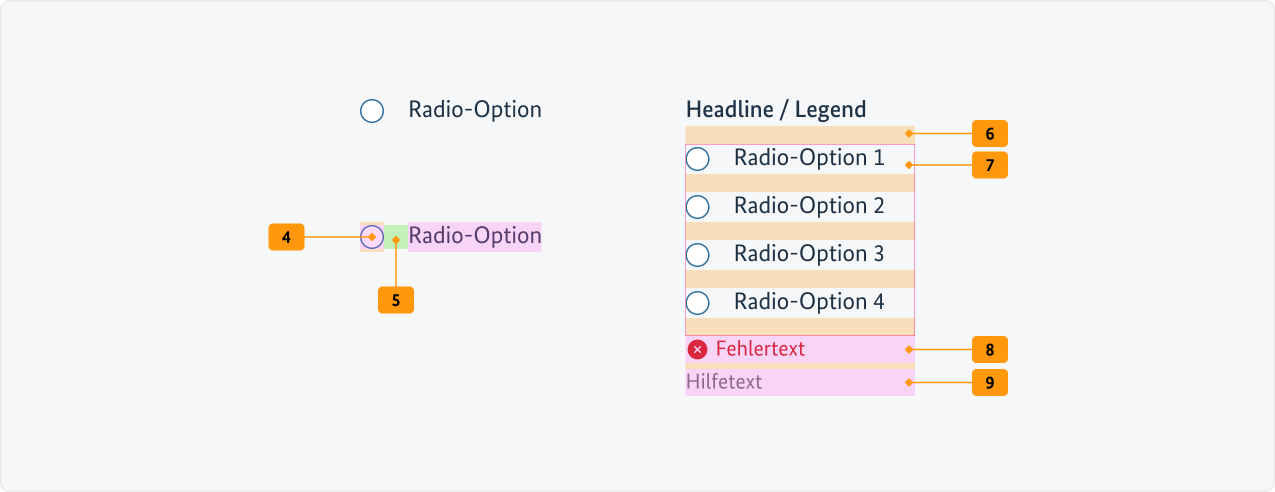The height and width of the screenshot is (492, 1275).
Task: Click the Hilfetext helper text
Action: click(x=724, y=382)
